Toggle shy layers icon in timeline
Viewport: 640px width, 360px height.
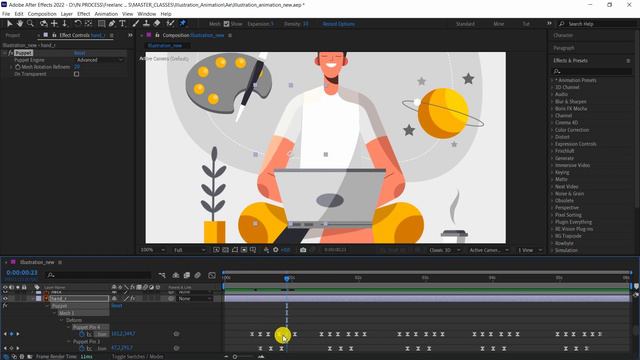click(x=176, y=276)
